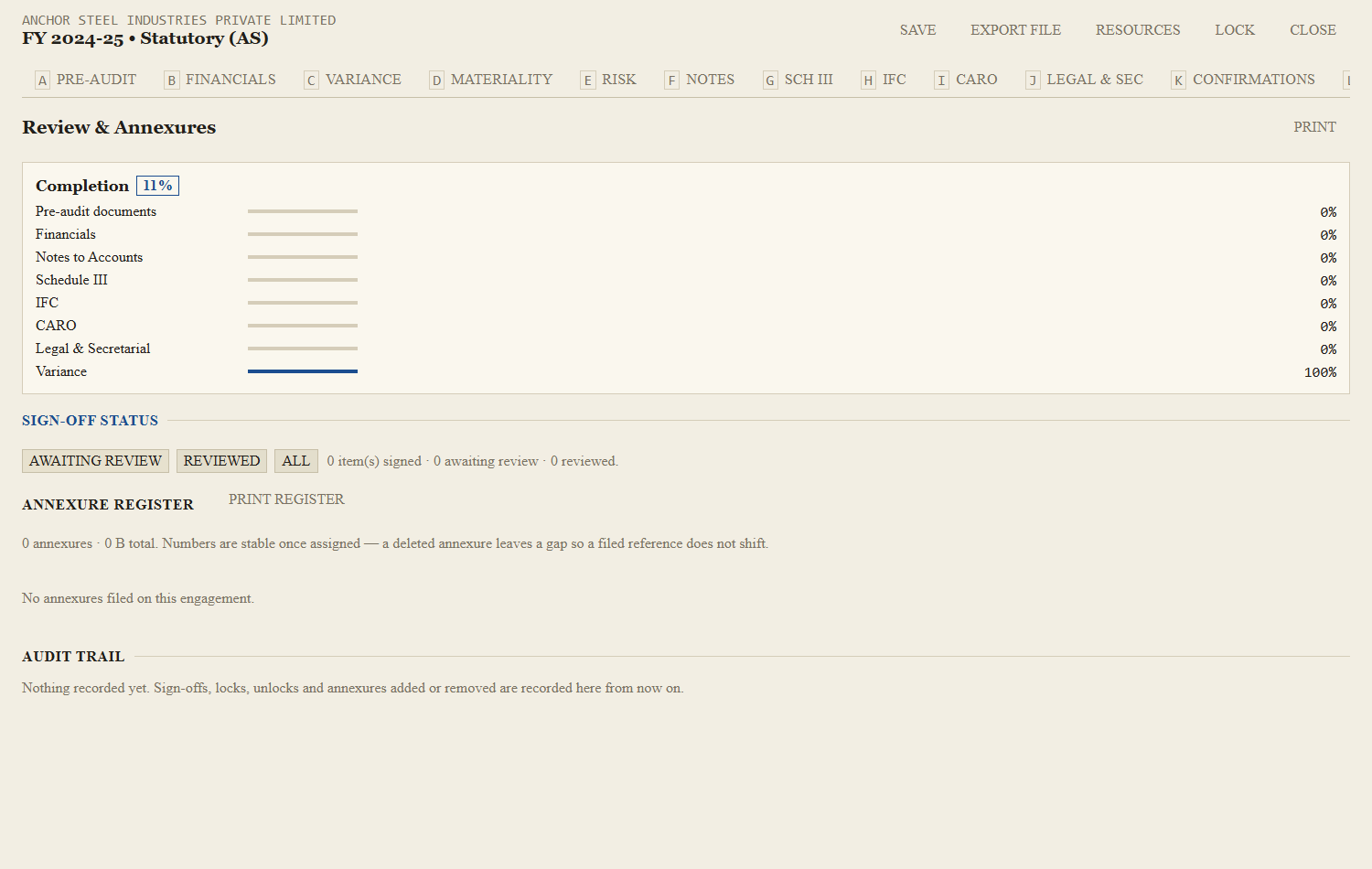Screen dimensions: 1372x869
Task: Click the Variance progress bar
Action: tap(303, 371)
